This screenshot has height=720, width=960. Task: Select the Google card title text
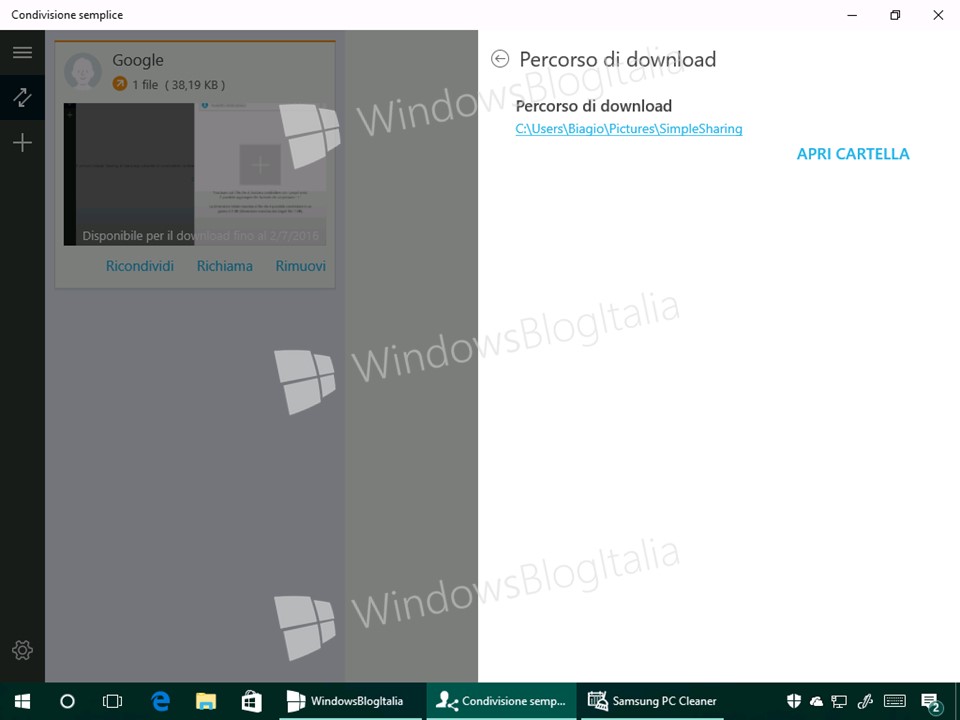point(138,60)
